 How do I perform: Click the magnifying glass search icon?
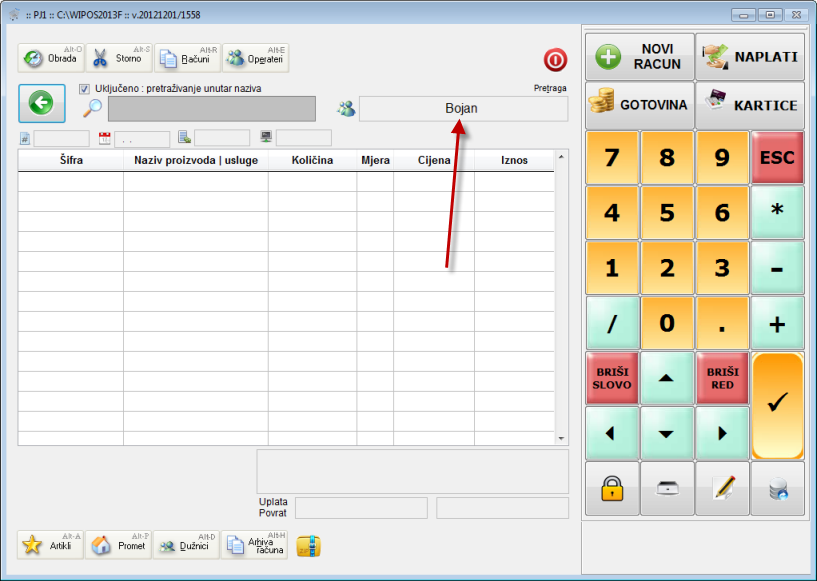coord(92,108)
